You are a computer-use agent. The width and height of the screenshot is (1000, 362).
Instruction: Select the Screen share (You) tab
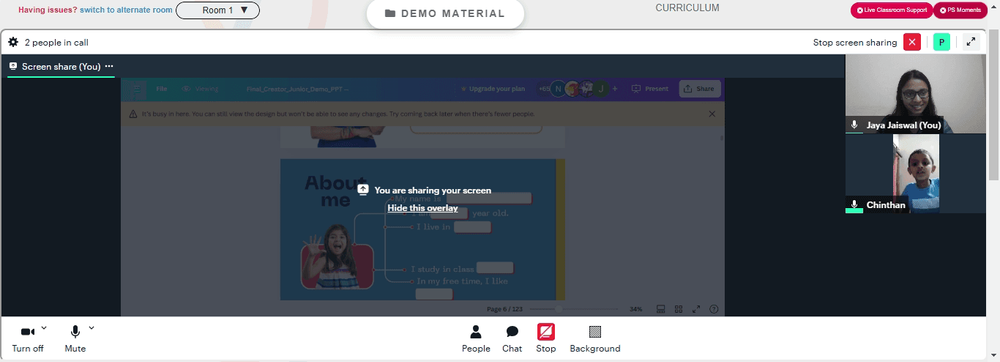tap(61, 66)
